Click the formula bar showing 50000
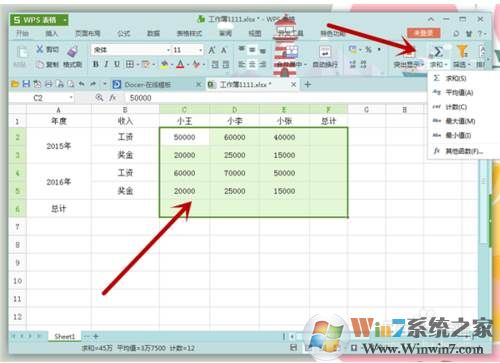The width and height of the screenshot is (500, 363). tap(277, 98)
